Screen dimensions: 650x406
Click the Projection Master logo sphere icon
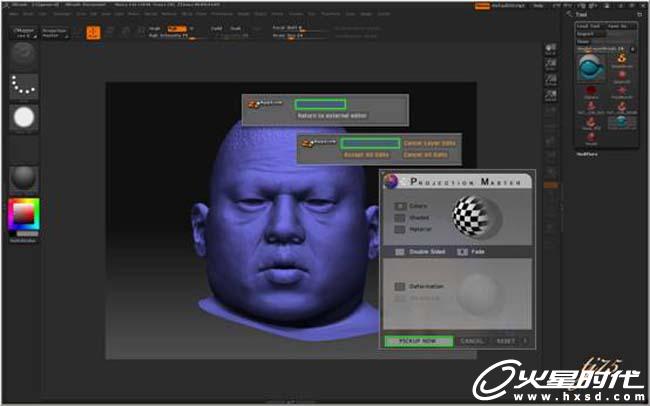tap(390, 181)
